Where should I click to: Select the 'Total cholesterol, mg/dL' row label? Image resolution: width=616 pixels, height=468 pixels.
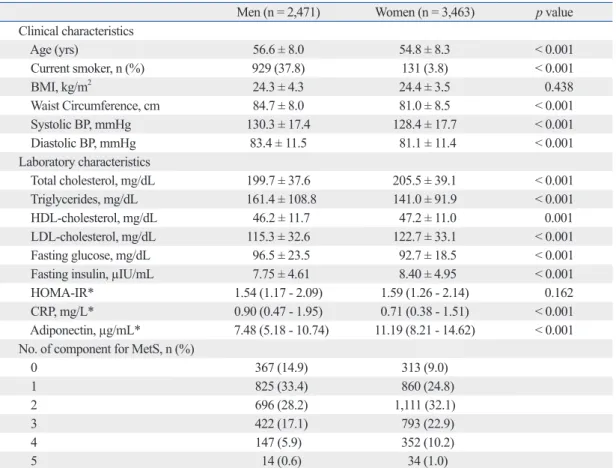(x=92, y=181)
